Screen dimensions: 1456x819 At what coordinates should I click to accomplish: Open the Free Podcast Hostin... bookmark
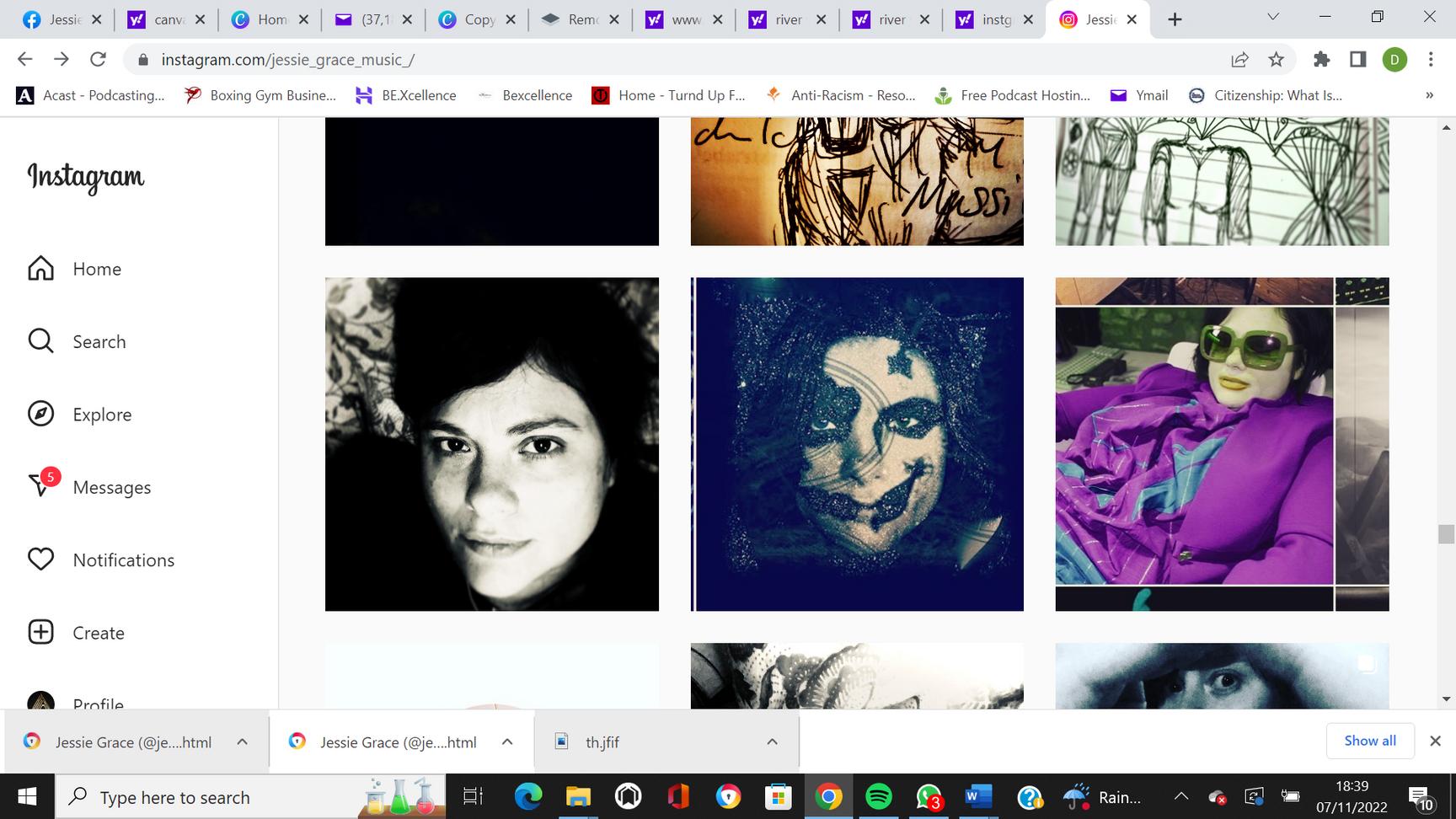tap(1013, 95)
